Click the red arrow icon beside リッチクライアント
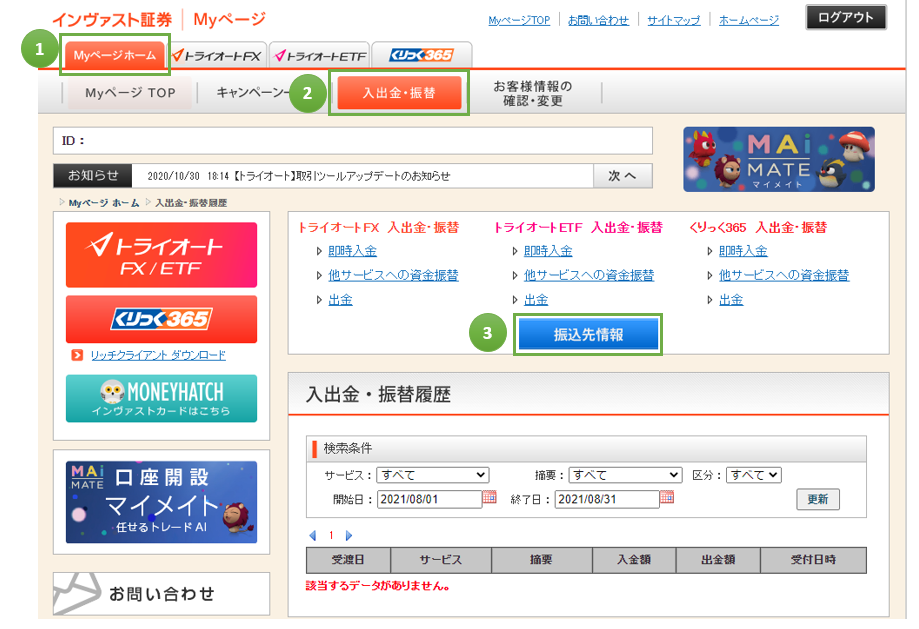 point(77,355)
